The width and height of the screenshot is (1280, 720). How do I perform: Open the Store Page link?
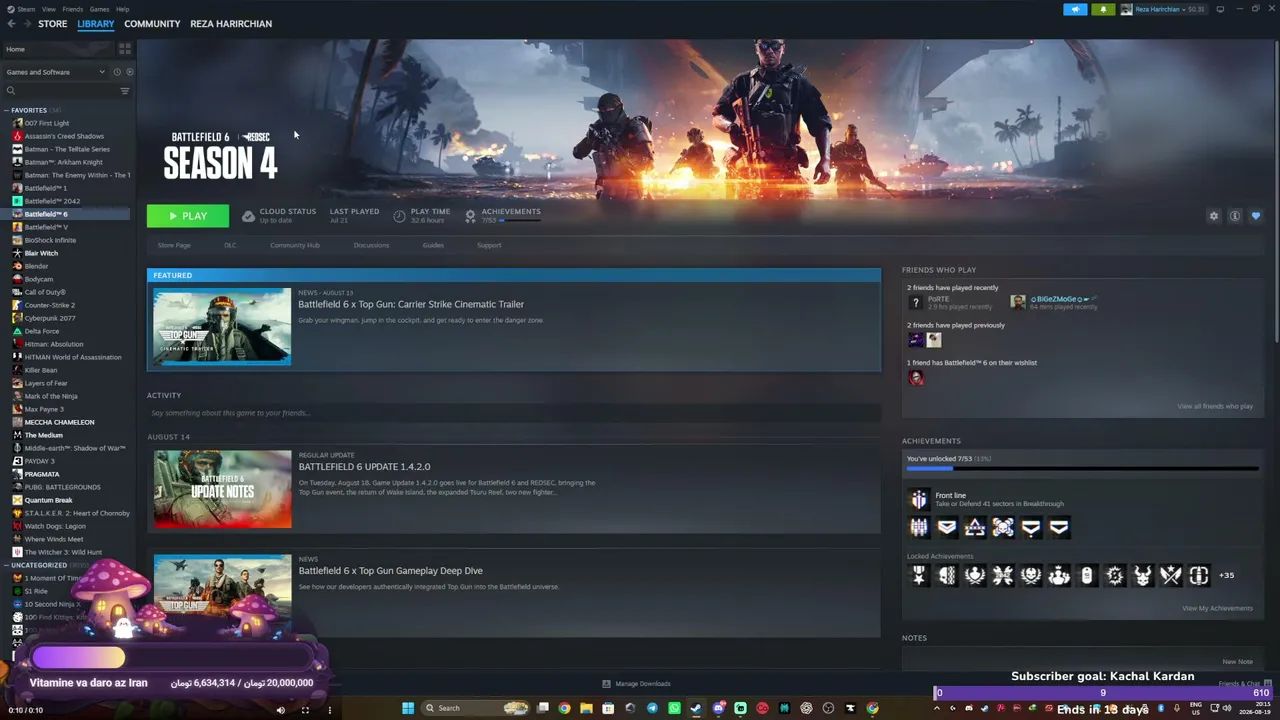[174, 245]
